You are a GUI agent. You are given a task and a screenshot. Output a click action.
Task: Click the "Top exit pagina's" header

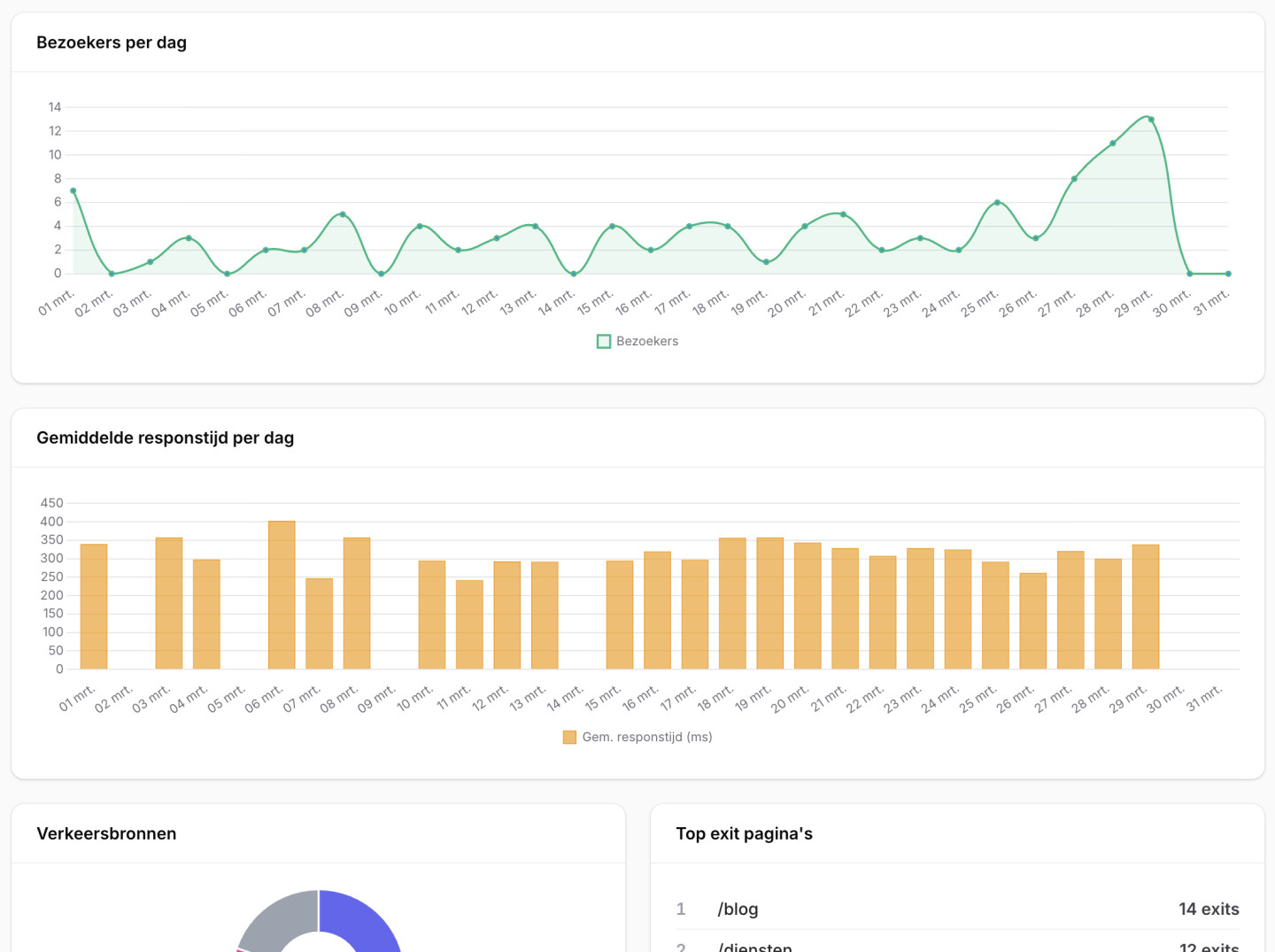pyautogui.click(x=744, y=833)
